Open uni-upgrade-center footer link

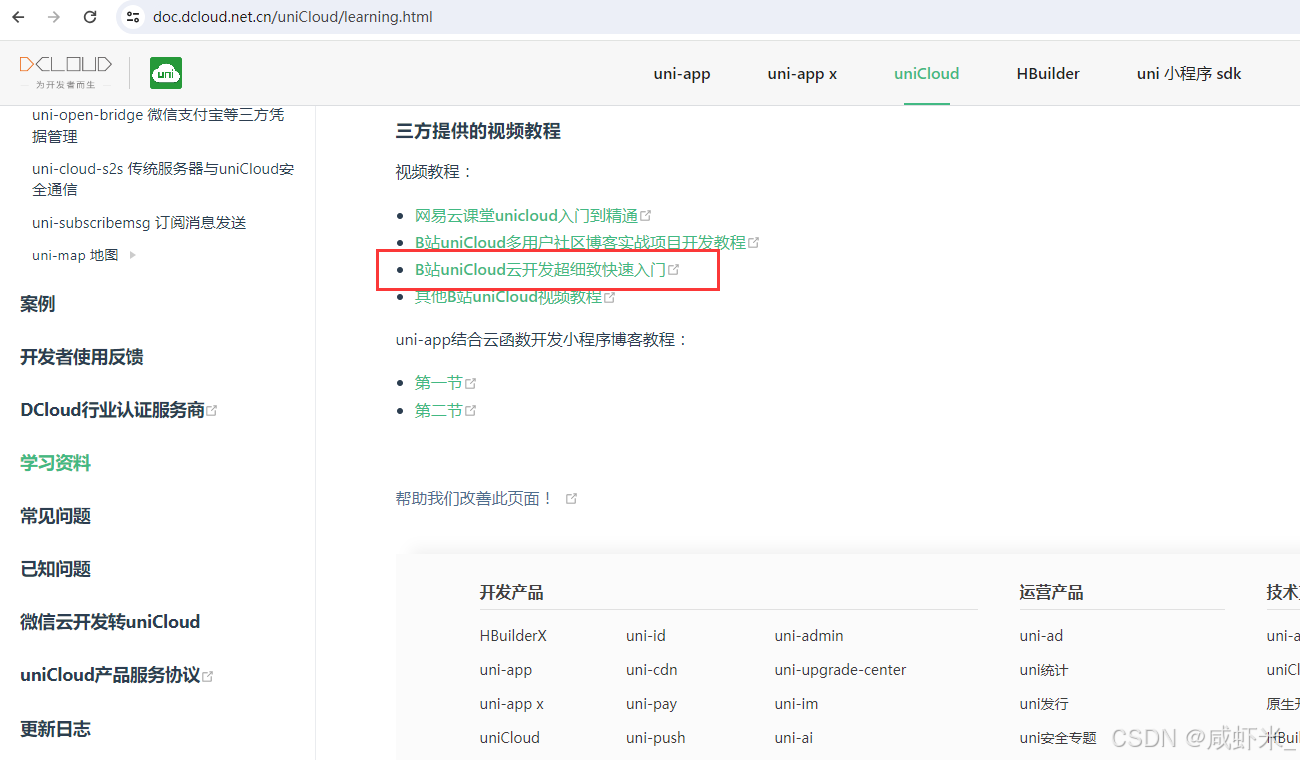[840, 670]
